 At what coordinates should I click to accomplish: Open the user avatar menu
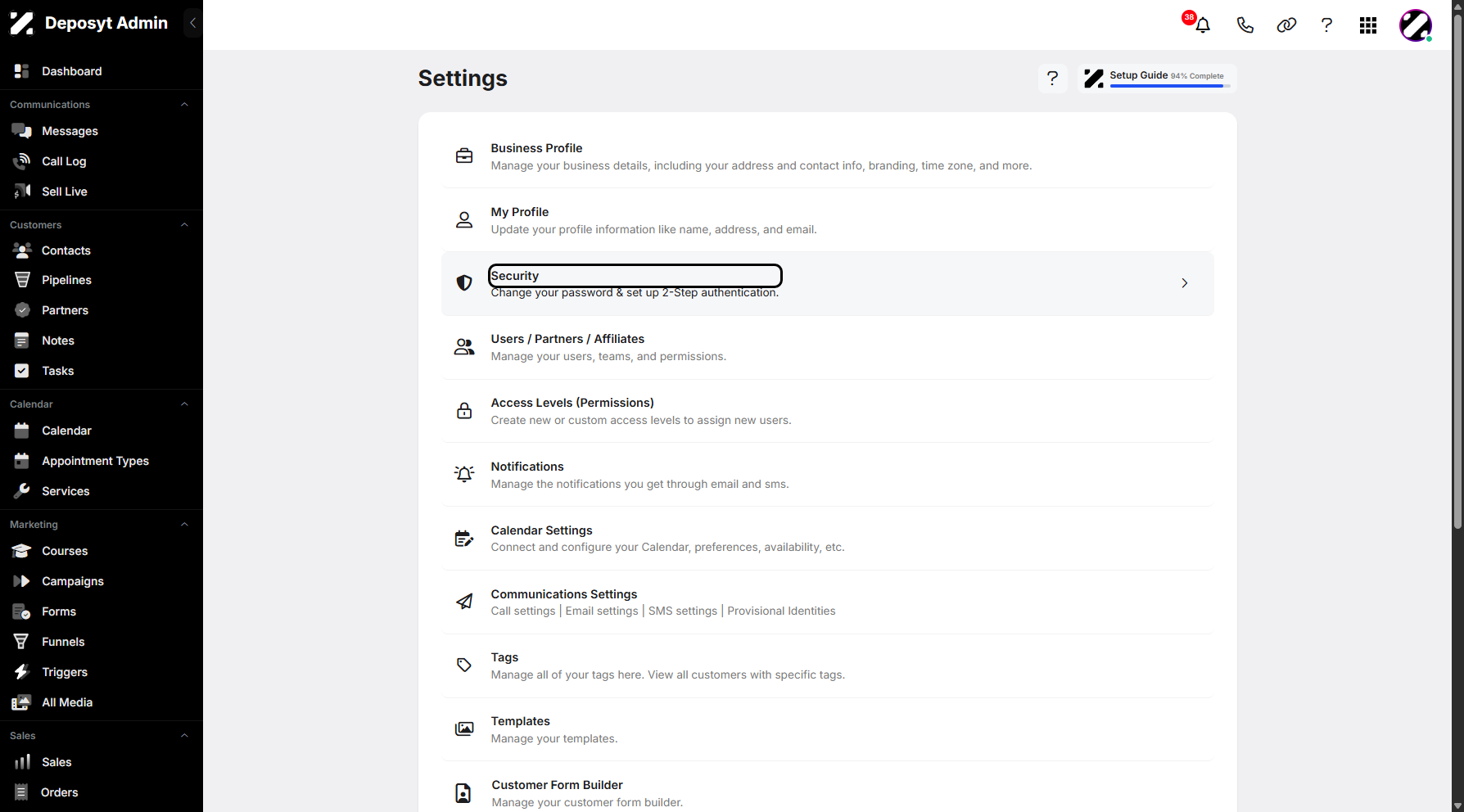(x=1416, y=25)
